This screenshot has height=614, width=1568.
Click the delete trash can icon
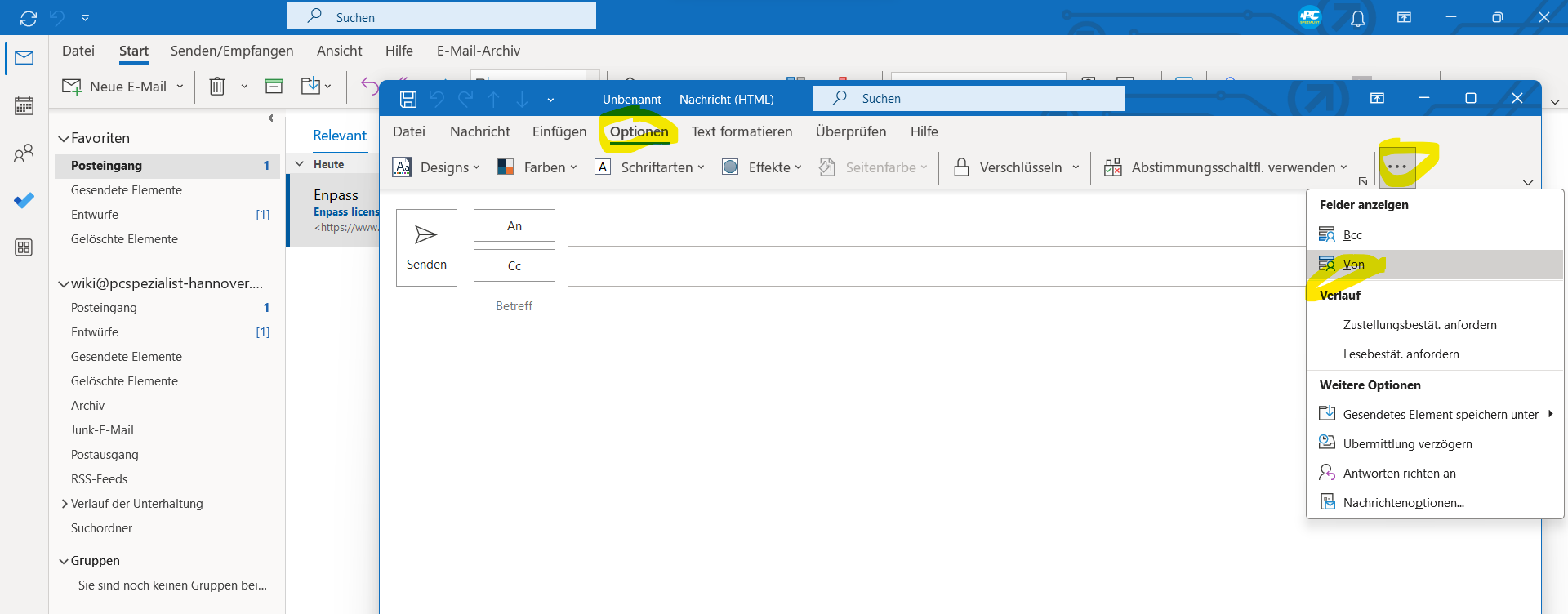(x=217, y=87)
